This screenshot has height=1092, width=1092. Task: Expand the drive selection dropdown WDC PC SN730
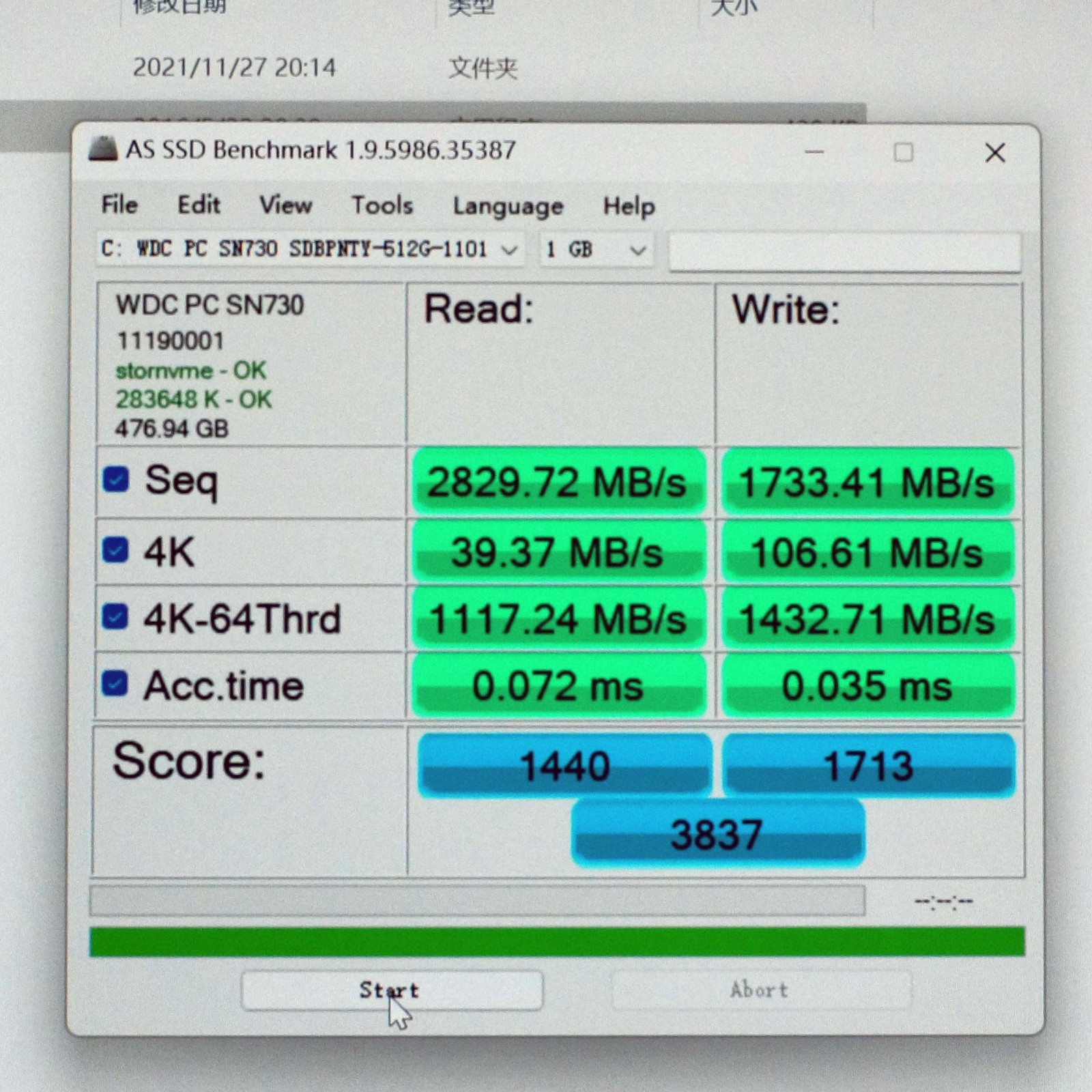click(311, 249)
